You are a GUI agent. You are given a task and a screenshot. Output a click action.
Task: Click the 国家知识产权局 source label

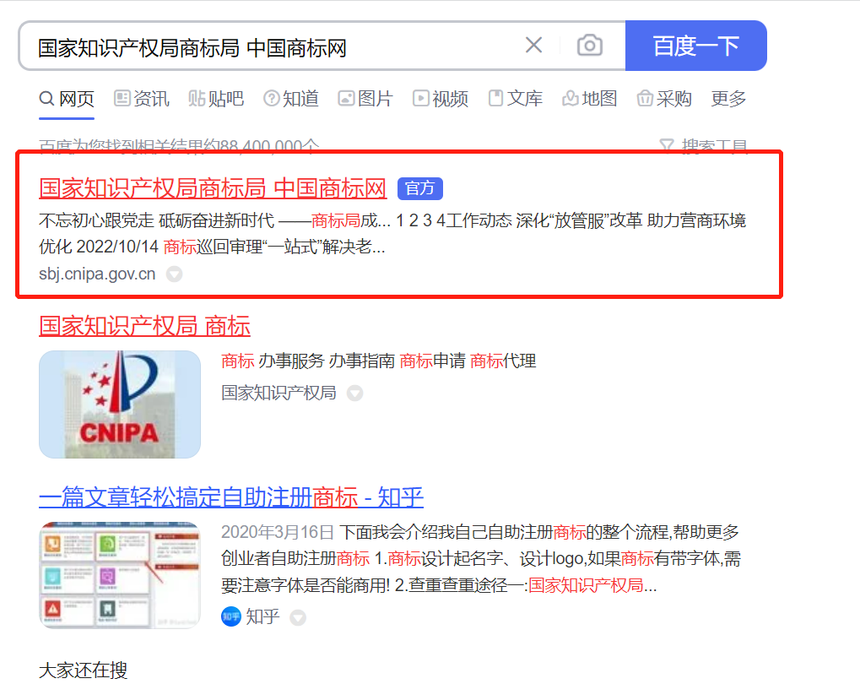[279, 393]
